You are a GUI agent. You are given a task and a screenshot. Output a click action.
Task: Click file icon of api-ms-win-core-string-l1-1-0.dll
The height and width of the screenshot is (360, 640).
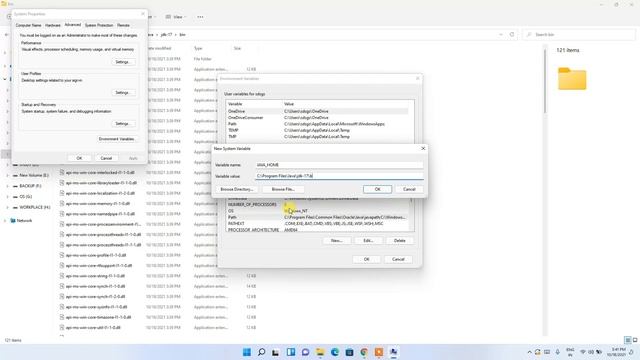coord(62,276)
